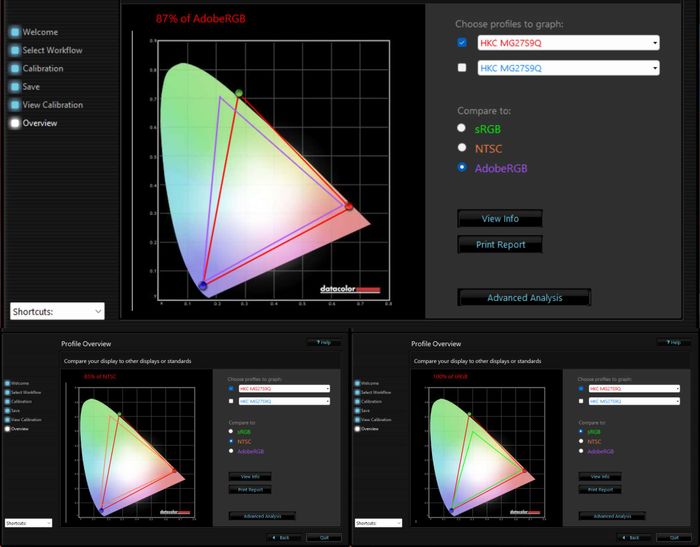Click the Profile Overview title in the NTSC window
This screenshot has height=547, width=700.
(86, 344)
